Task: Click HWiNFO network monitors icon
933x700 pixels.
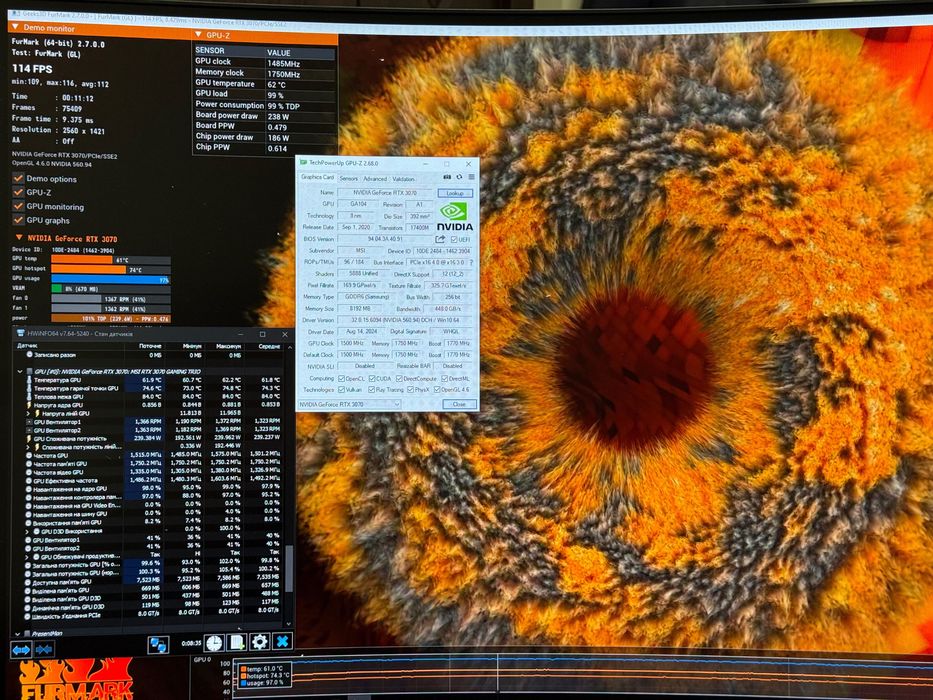Action: [158, 645]
